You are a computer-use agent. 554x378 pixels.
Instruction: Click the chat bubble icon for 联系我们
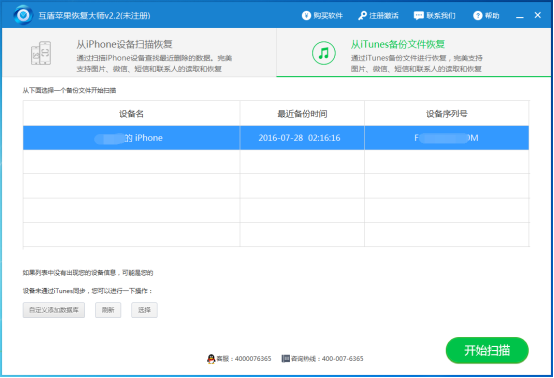(x=419, y=16)
